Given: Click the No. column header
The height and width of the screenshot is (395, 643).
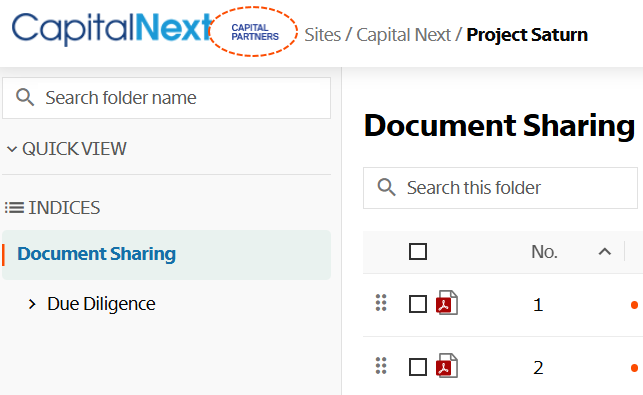Looking at the screenshot, I should (544, 252).
